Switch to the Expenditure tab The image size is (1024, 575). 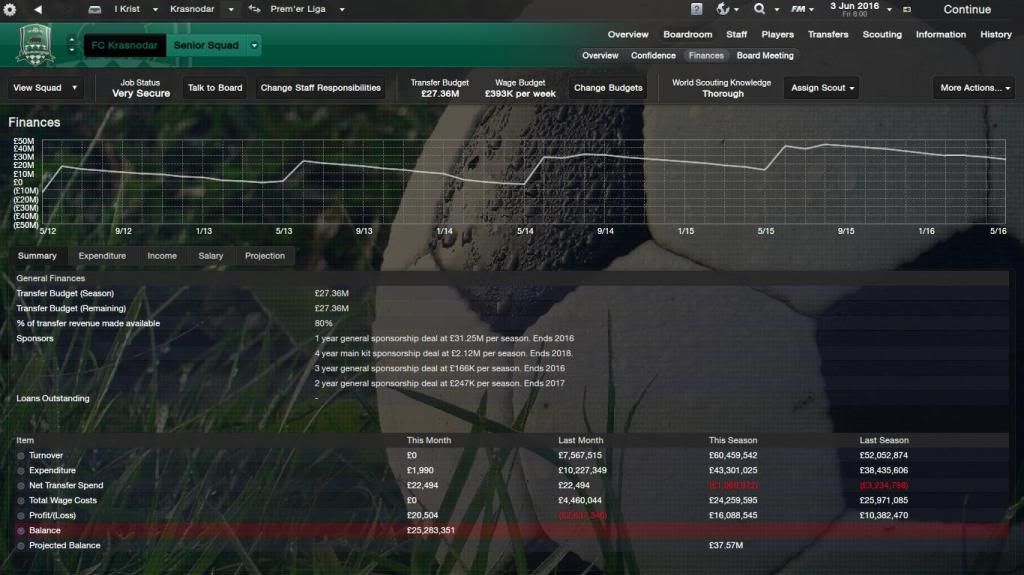[x=102, y=256]
